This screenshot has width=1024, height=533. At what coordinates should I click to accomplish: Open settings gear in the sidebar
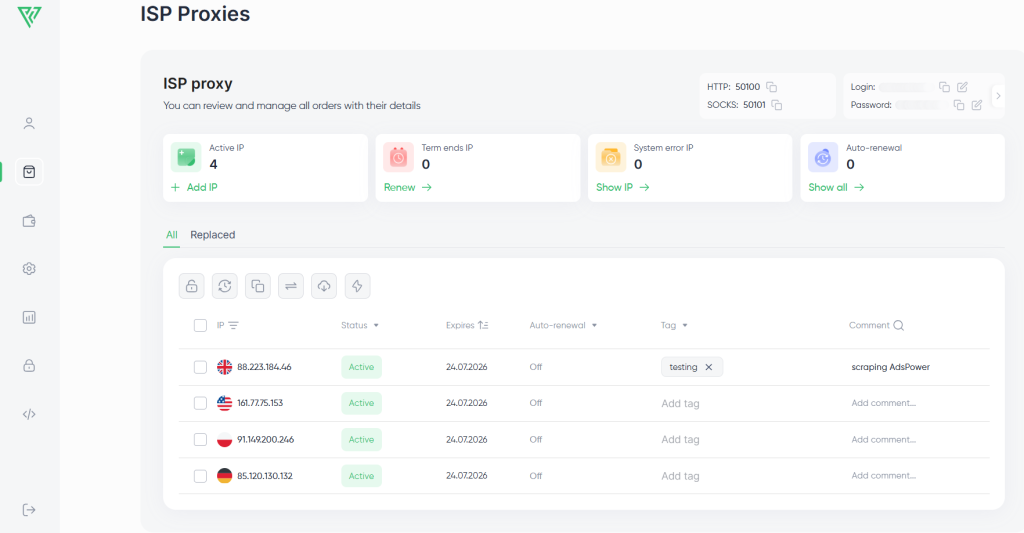29,268
